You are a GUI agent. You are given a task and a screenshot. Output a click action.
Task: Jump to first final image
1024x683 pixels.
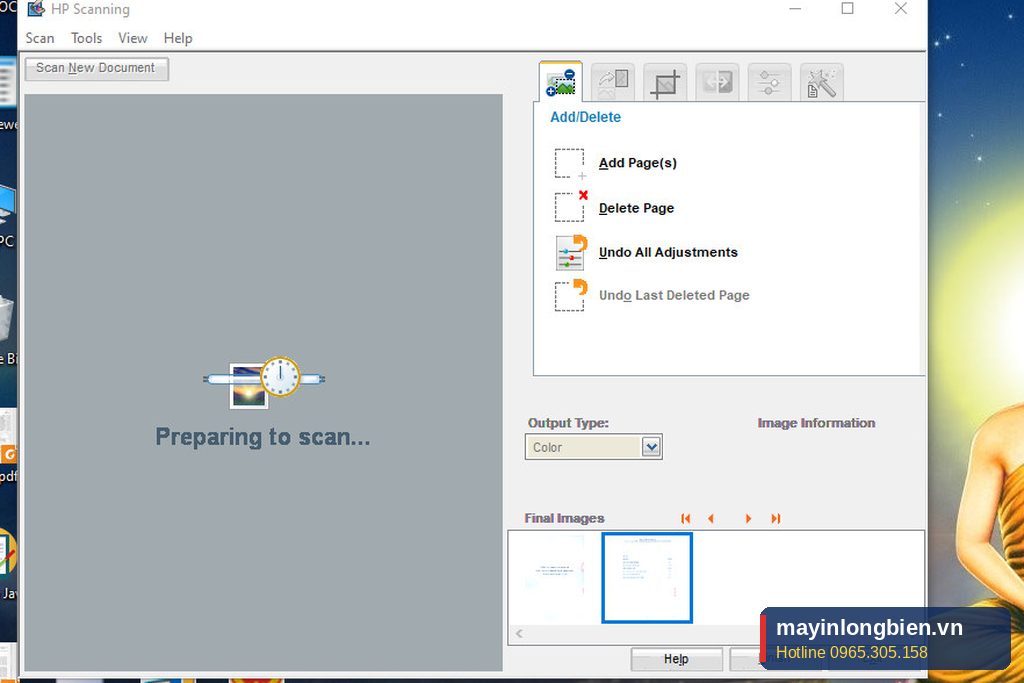point(685,518)
